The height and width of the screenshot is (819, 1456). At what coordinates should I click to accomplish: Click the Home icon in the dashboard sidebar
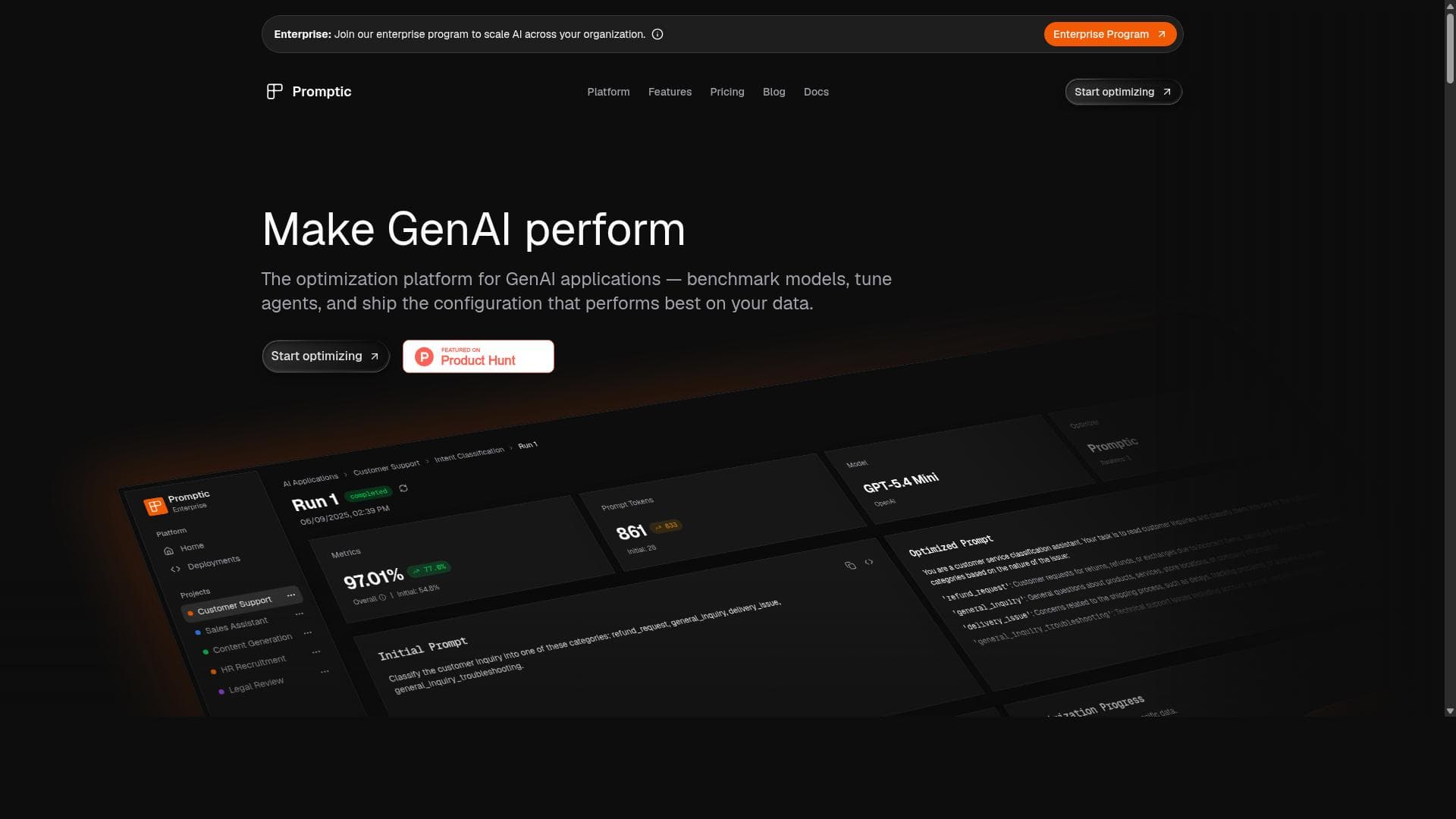point(168,551)
